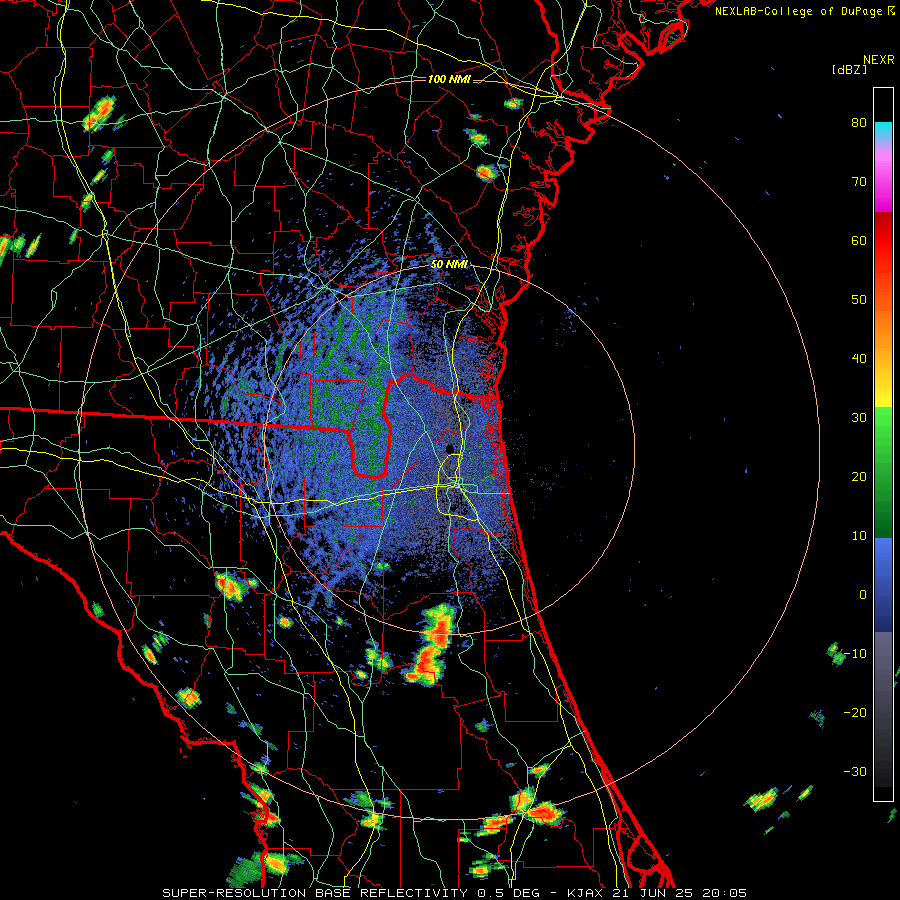The width and height of the screenshot is (900, 900).
Task: Click the '70' value on the dBZ scale
Action: [859, 182]
